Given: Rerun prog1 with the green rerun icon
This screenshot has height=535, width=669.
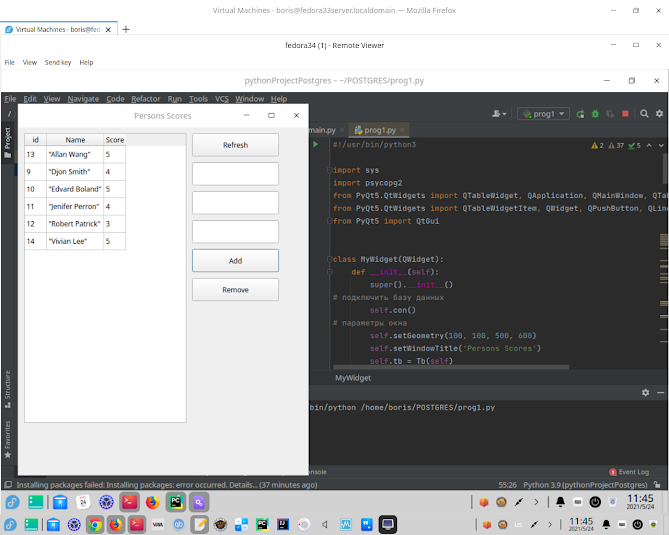Looking at the screenshot, I should (580, 114).
